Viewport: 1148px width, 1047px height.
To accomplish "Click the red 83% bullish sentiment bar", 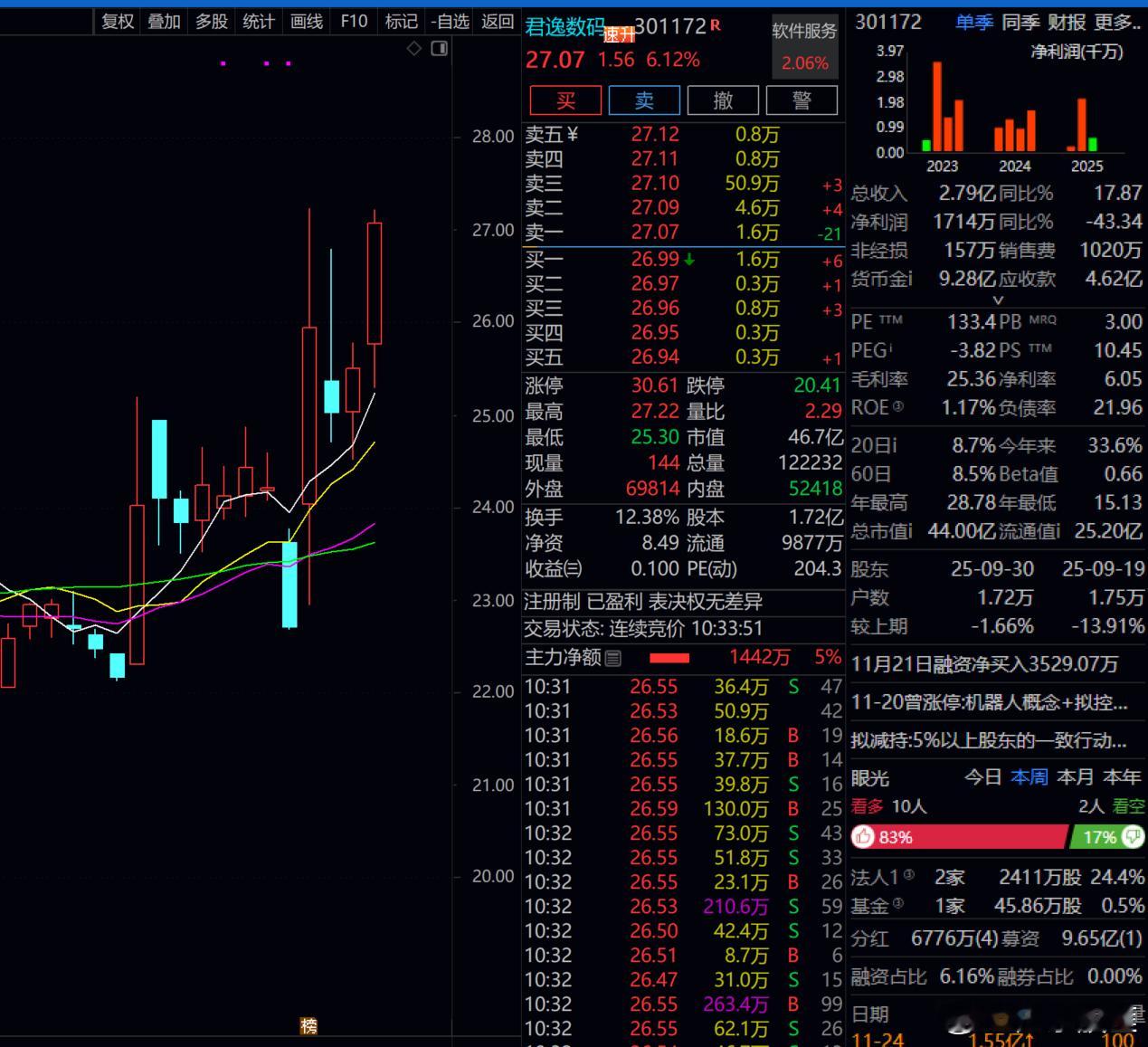I will click(x=959, y=837).
